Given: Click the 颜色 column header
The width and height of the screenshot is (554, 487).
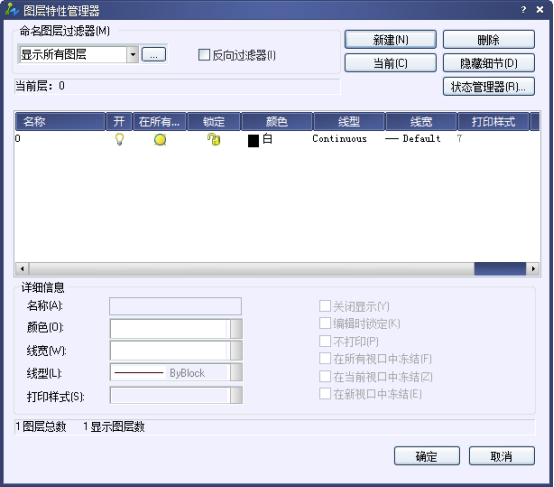Looking at the screenshot, I should click(x=277, y=122).
